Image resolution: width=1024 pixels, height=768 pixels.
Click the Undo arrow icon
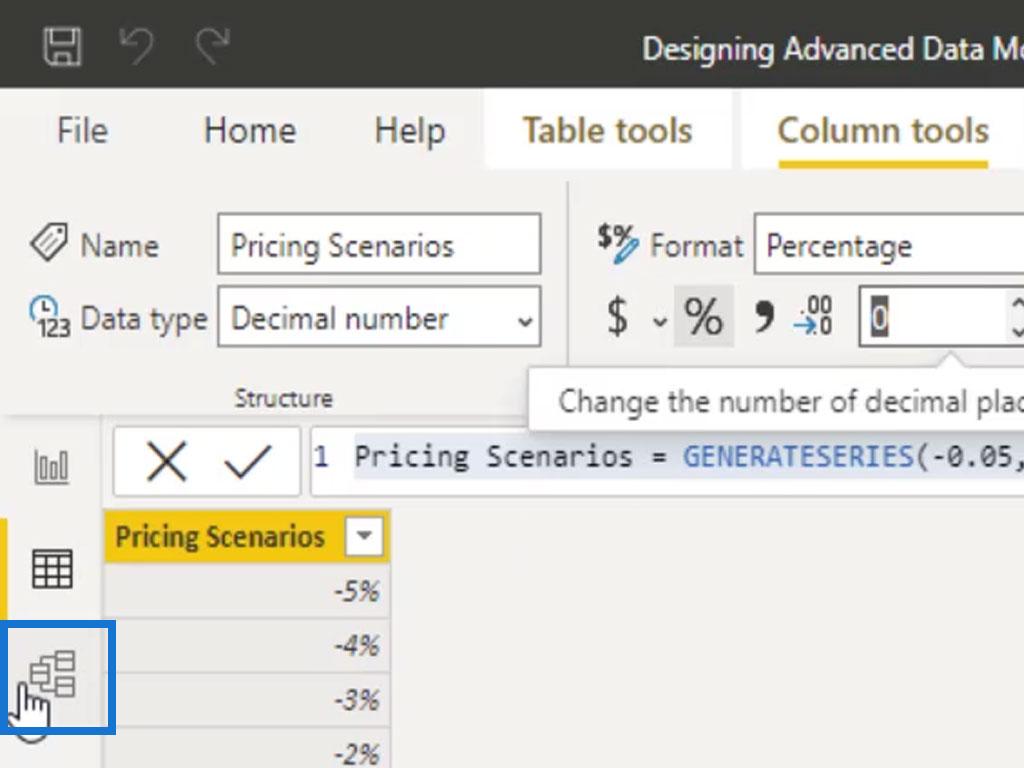tap(136, 46)
